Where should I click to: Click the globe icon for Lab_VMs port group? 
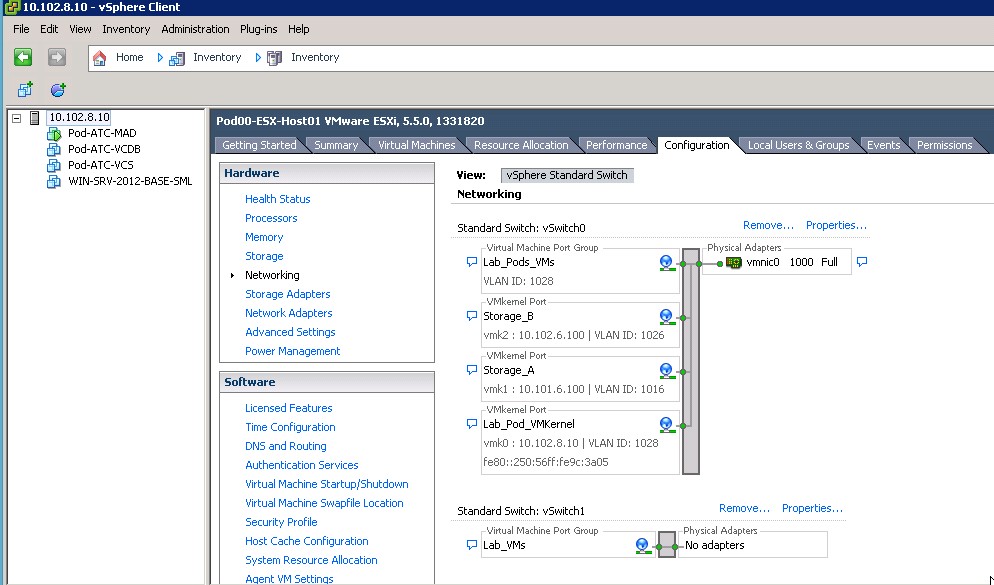643,545
